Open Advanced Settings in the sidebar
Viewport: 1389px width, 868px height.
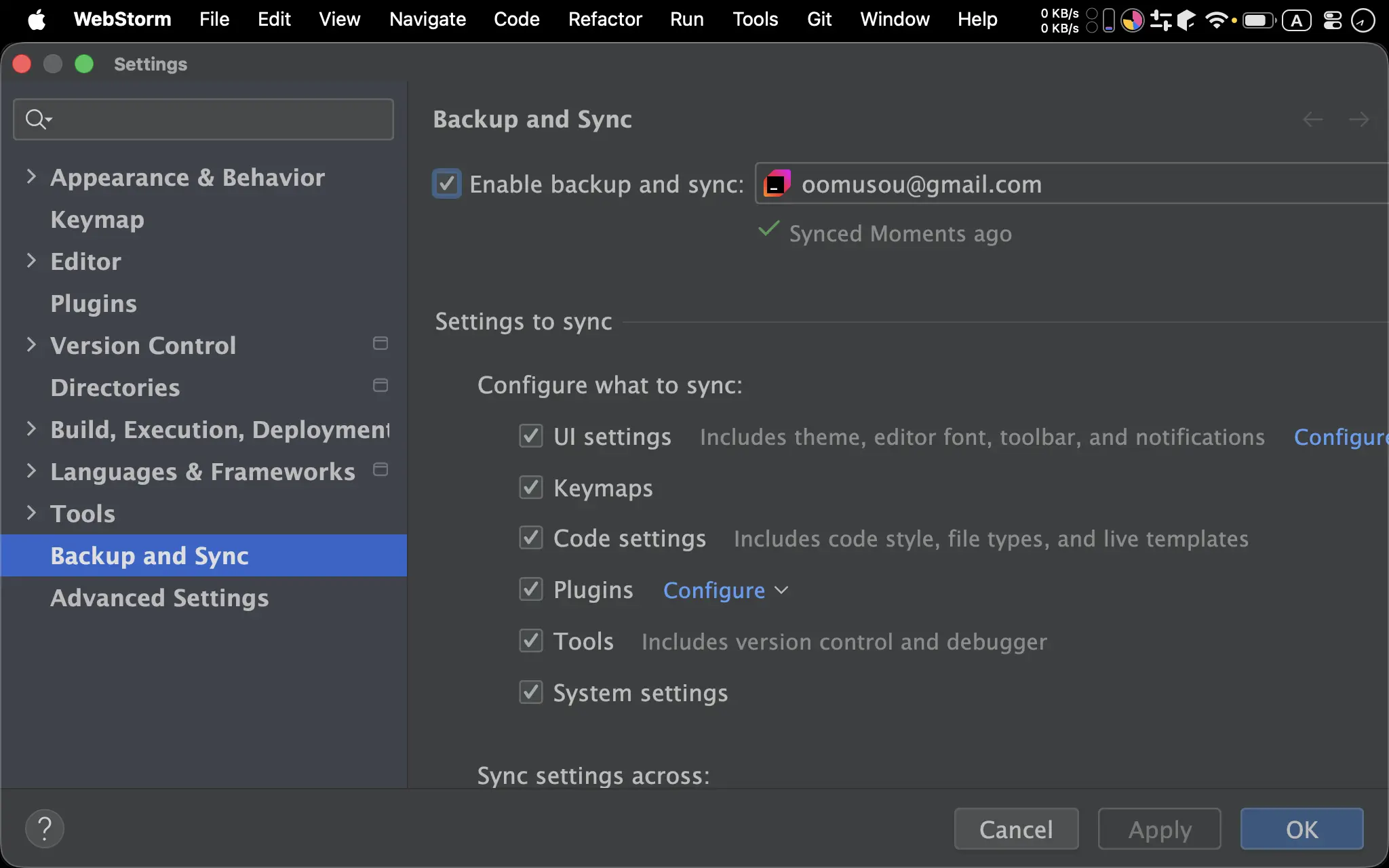(x=159, y=598)
